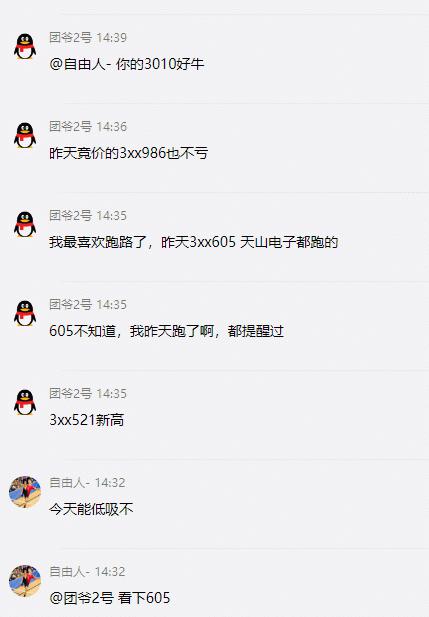This screenshot has height=617, width=429.
Task: Click penguin avatar beside 14:36 message
Action: coord(25,135)
